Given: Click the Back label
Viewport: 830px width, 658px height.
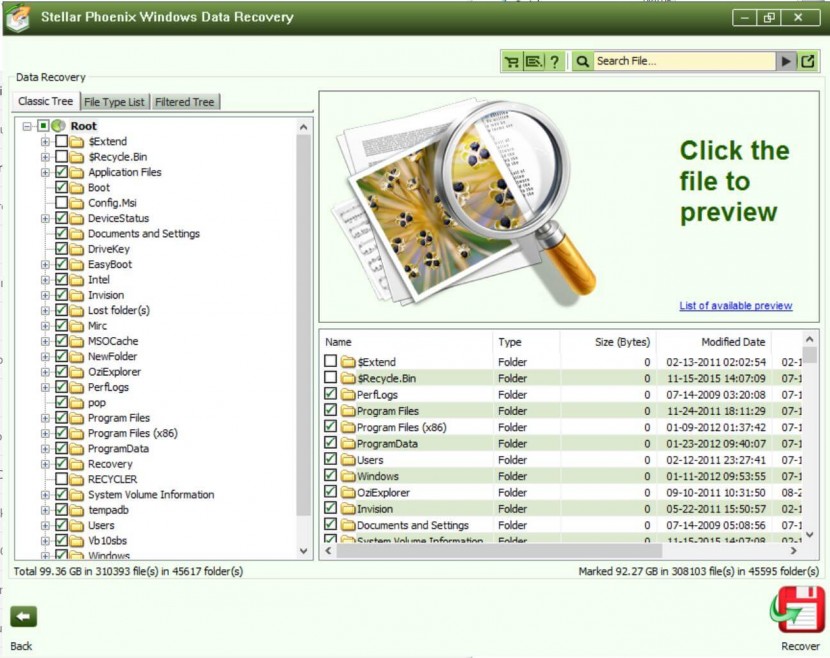Looking at the screenshot, I should 21,646.
